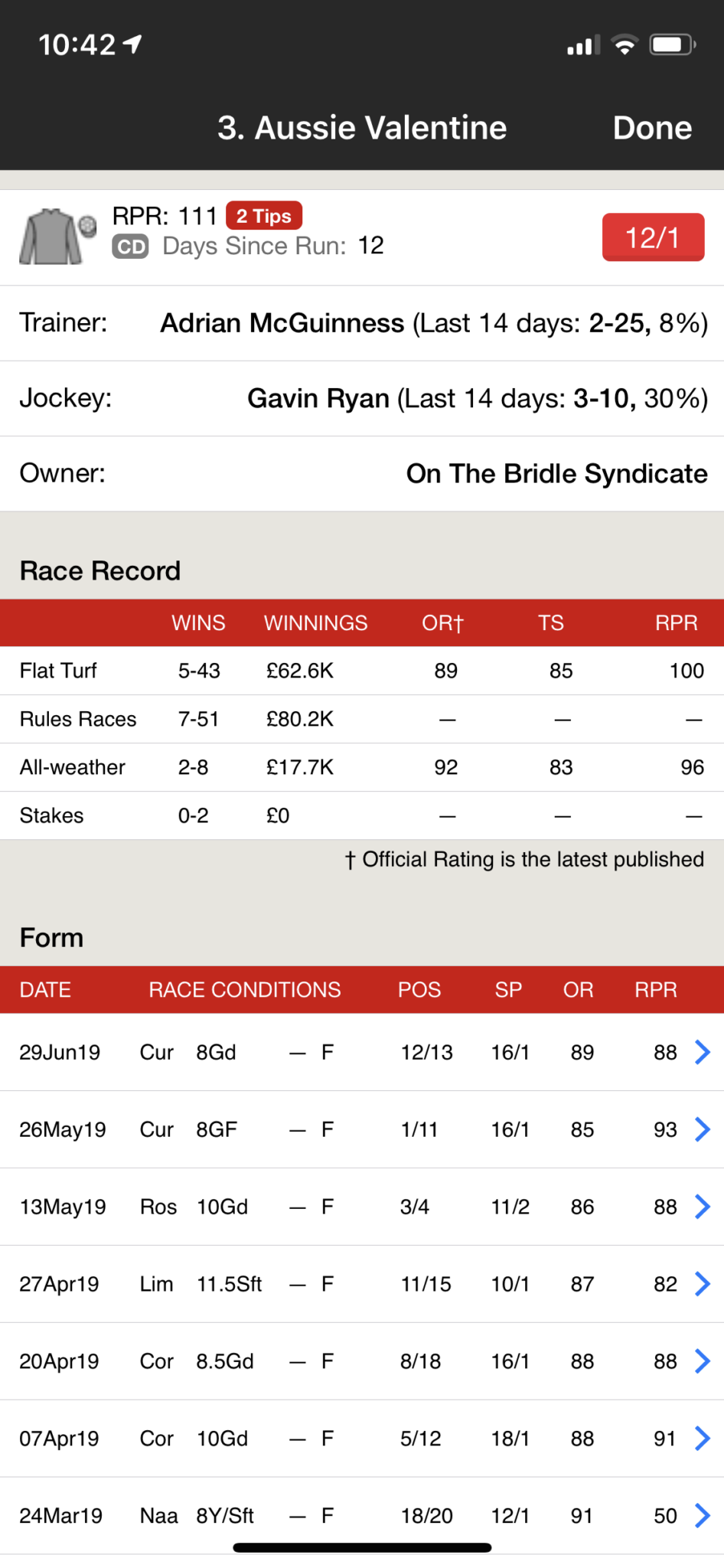Tap the jockey silks icon
Viewport: 724px width, 1568px height.
pos(57,237)
